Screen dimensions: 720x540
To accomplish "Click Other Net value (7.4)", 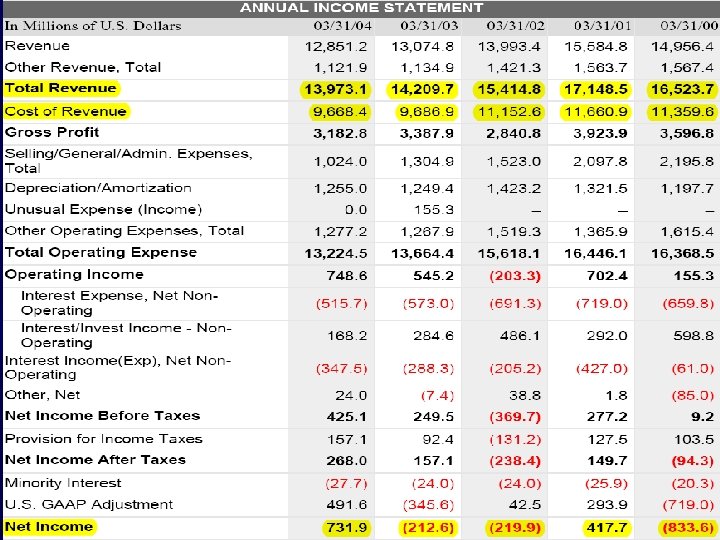I will coord(438,396).
